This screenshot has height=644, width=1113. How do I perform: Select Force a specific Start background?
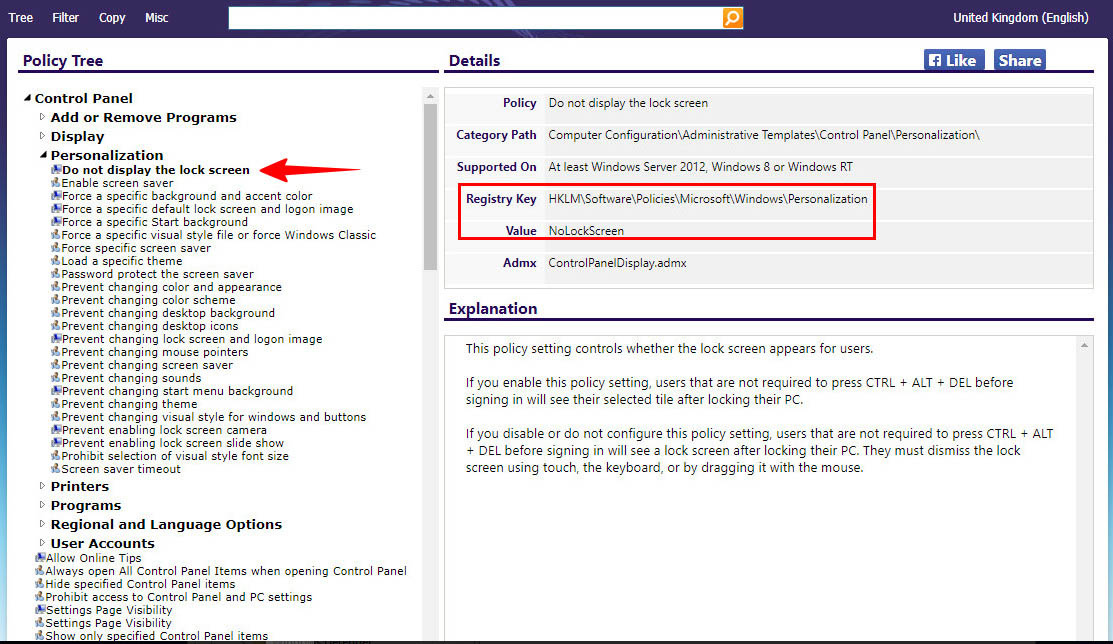[155, 222]
